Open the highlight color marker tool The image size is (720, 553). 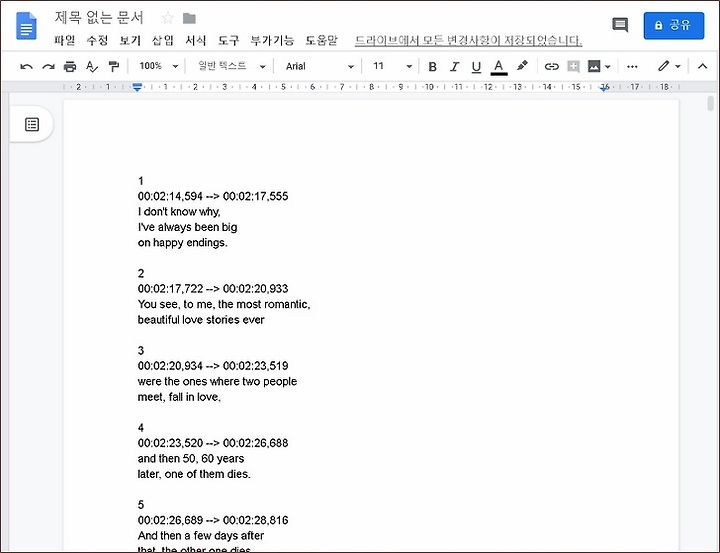(522, 66)
